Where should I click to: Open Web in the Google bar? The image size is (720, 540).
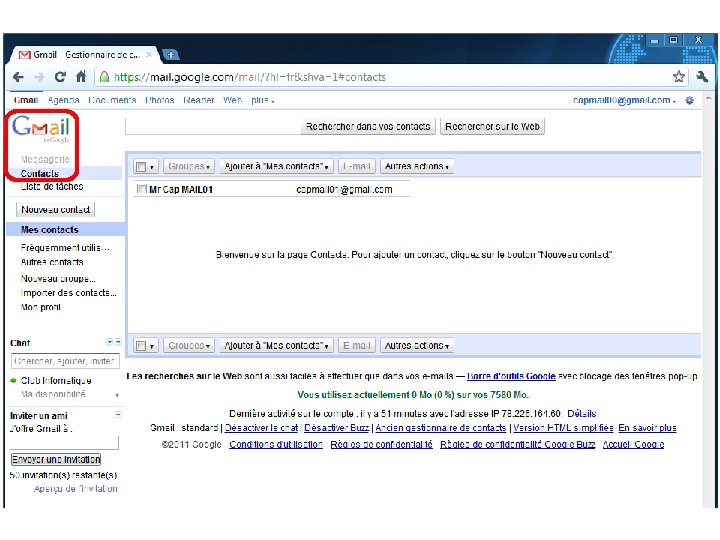point(232,100)
